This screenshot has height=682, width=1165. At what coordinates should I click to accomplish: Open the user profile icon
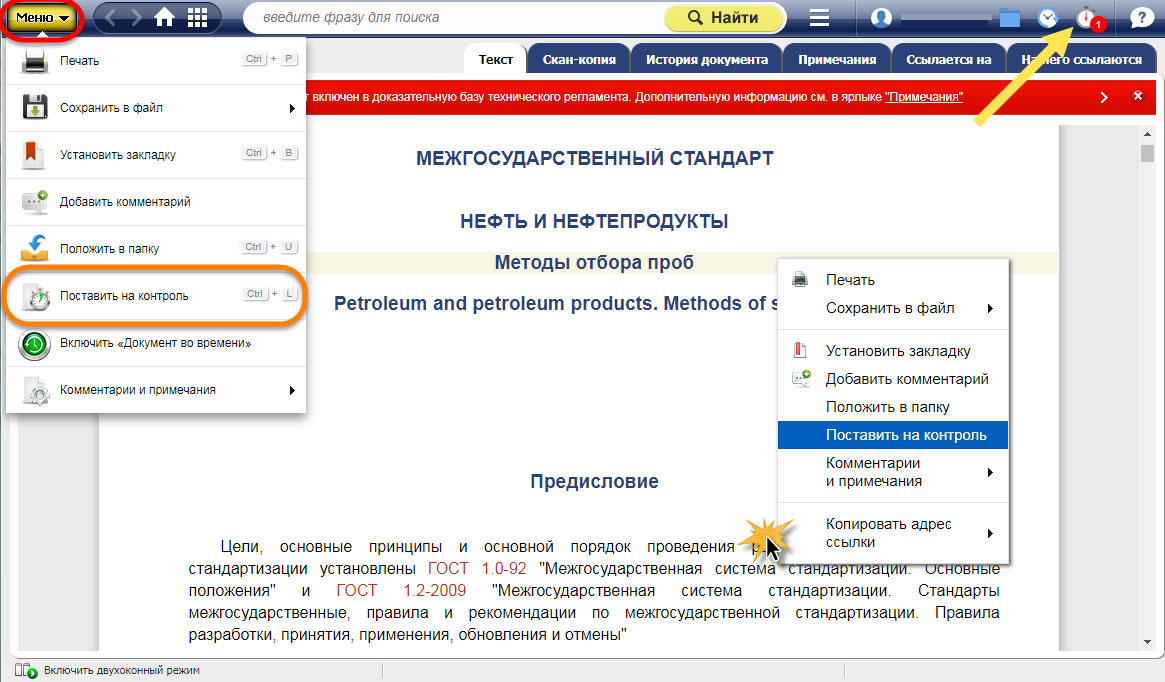coord(881,17)
